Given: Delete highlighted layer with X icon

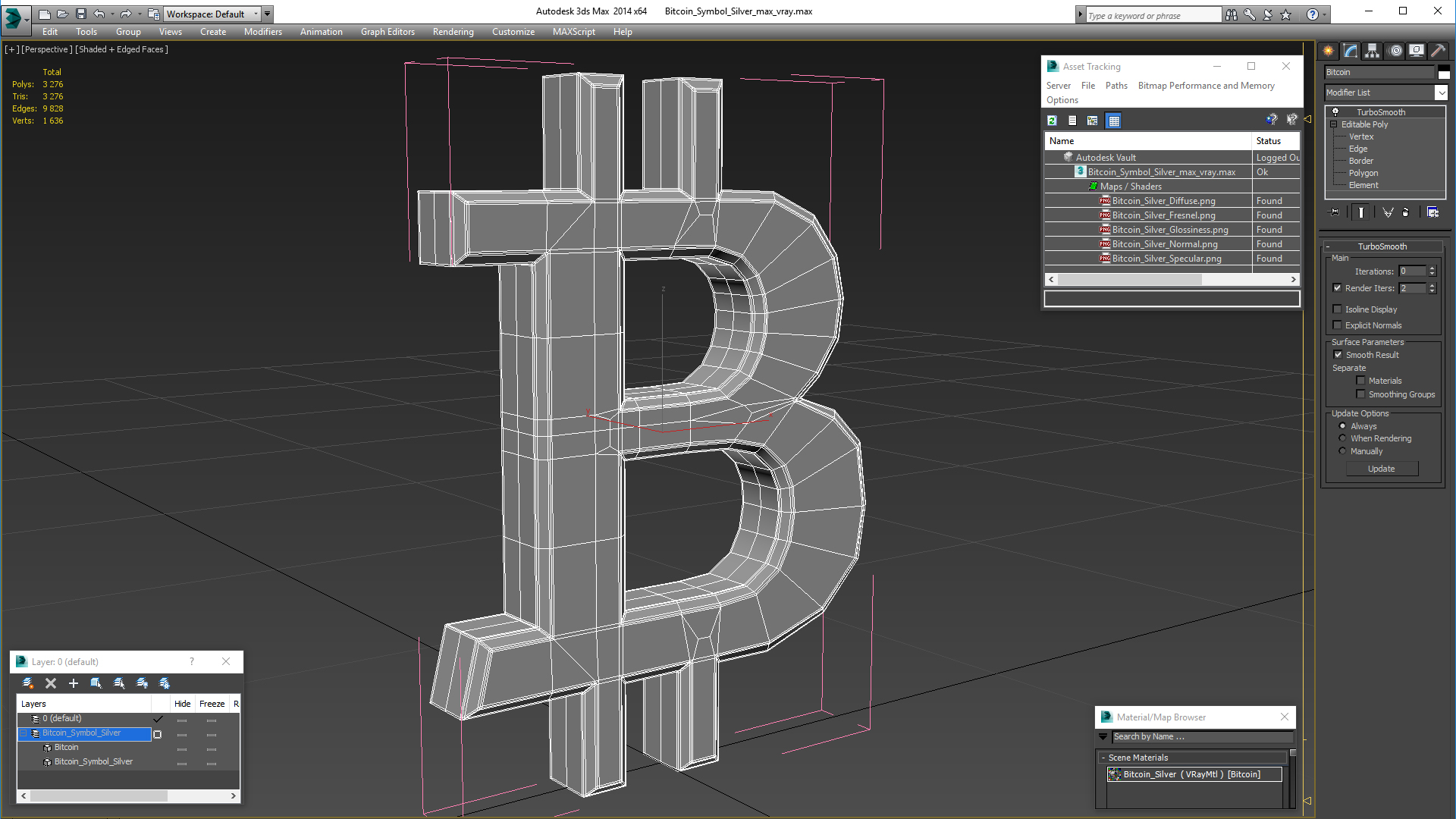Looking at the screenshot, I should 51,683.
